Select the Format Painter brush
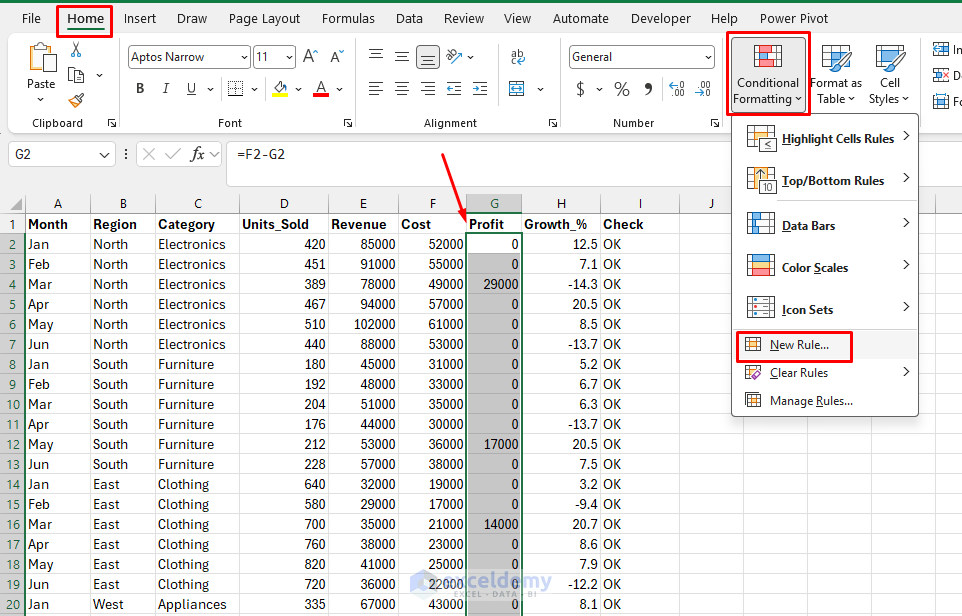Screen dimensions: 962x616 (76, 99)
